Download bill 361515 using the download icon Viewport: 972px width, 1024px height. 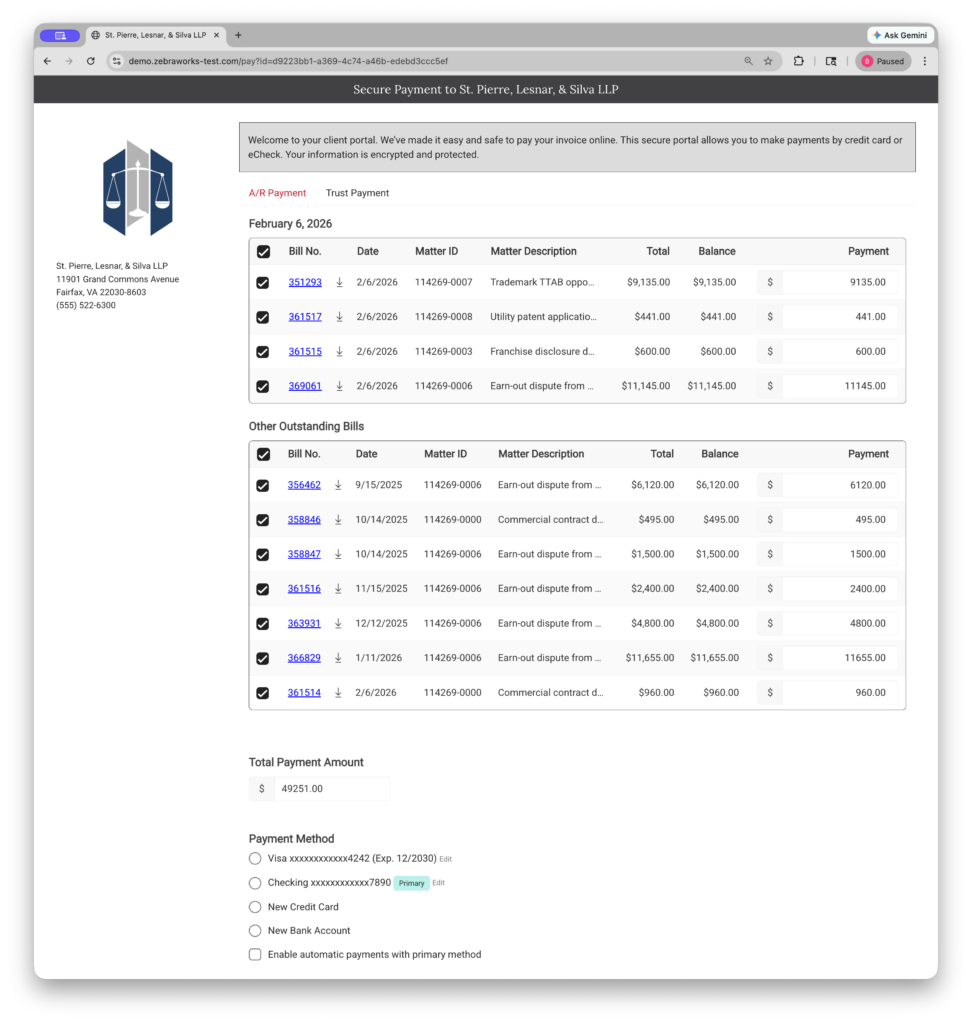339,352
